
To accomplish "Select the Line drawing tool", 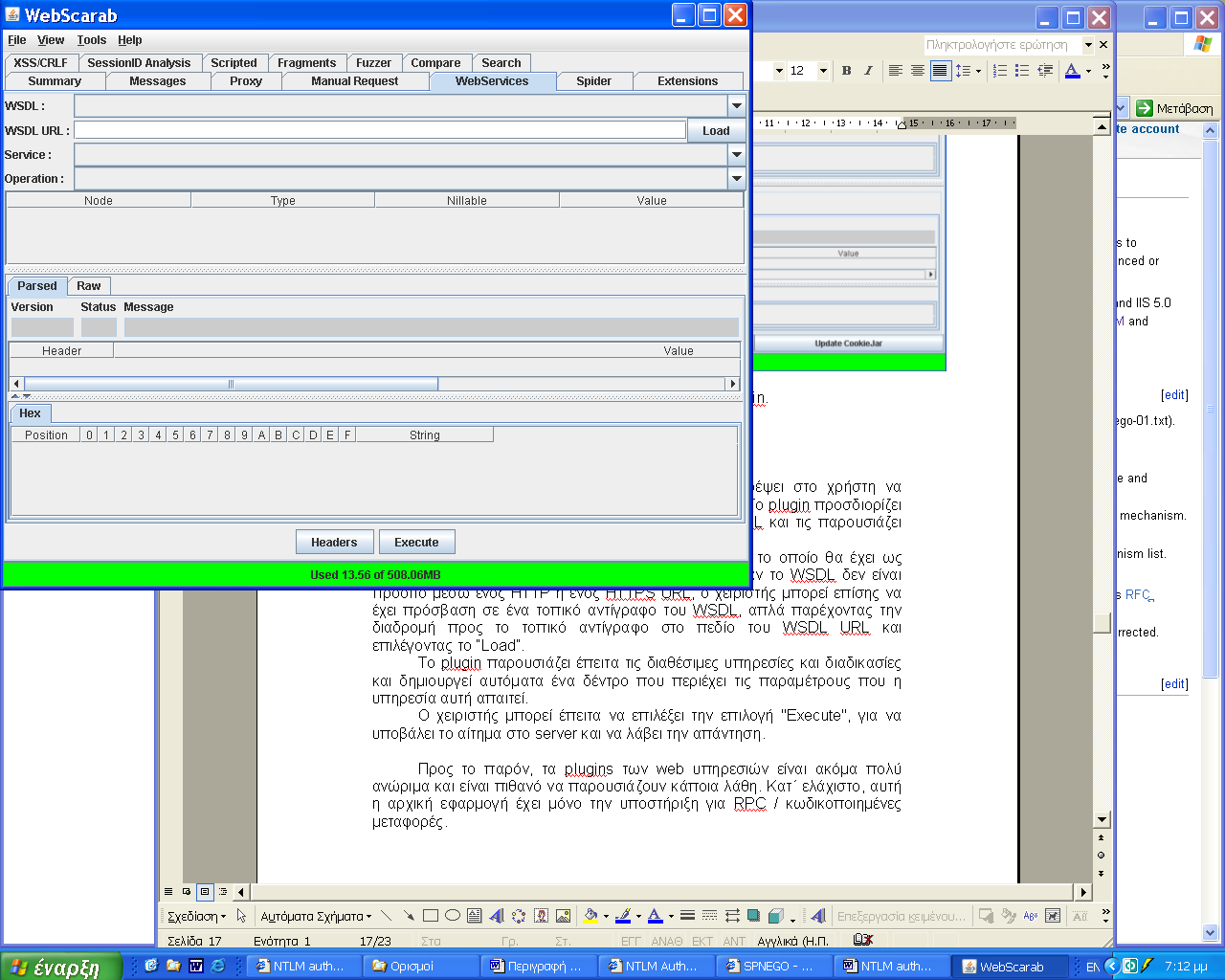I will pos(387,916).
